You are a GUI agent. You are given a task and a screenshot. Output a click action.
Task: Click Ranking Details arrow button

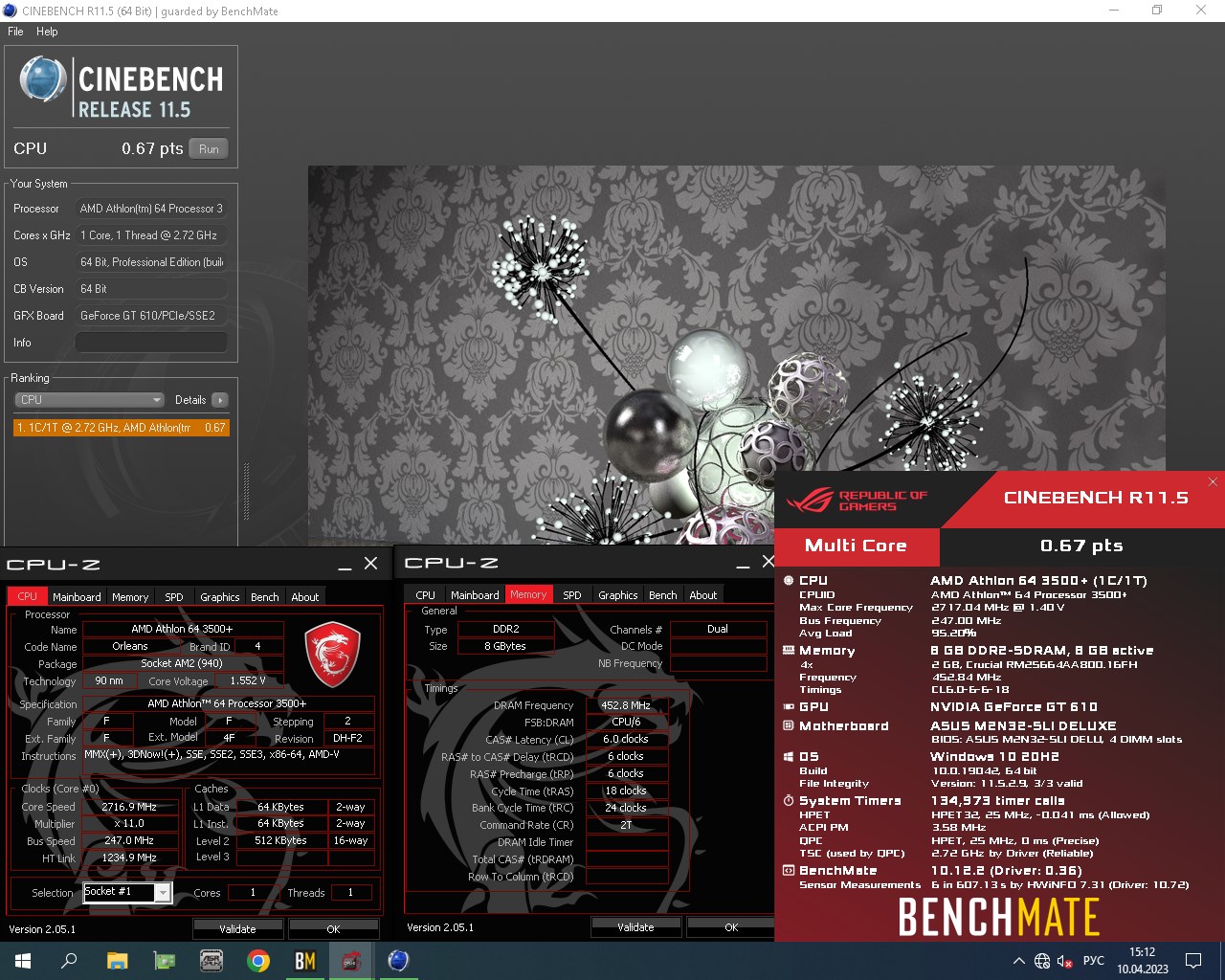tap(220, 400)
